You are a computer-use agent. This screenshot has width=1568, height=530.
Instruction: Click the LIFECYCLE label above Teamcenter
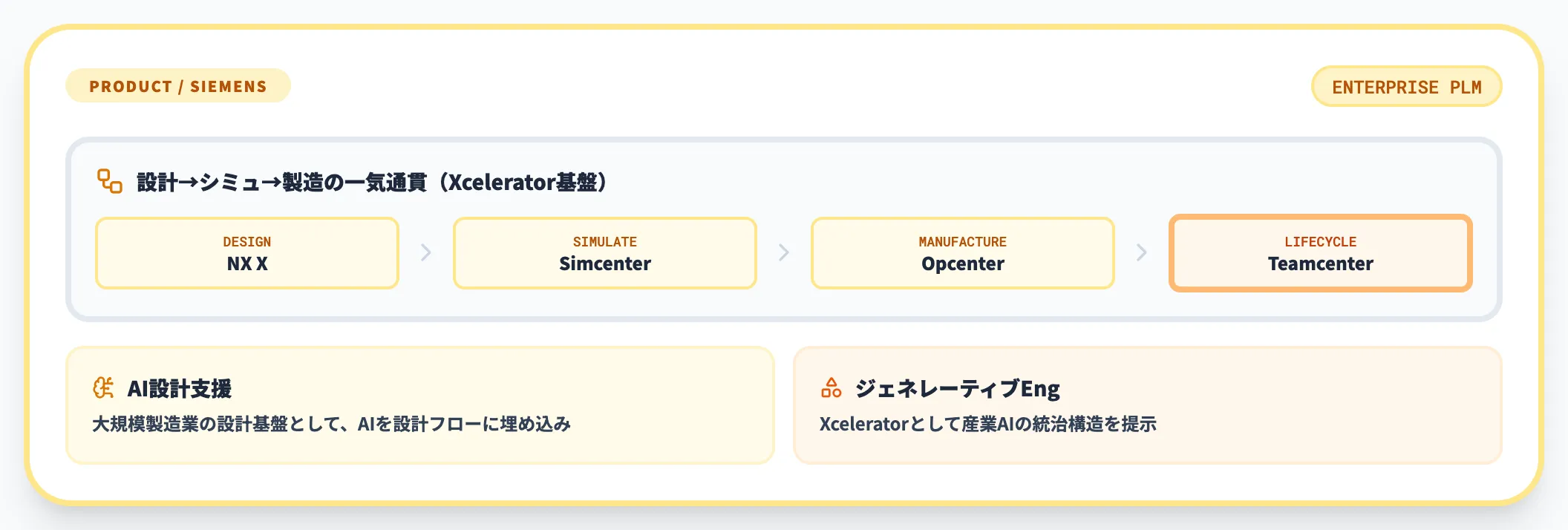pyautogui.click(x=1321, y=242)
